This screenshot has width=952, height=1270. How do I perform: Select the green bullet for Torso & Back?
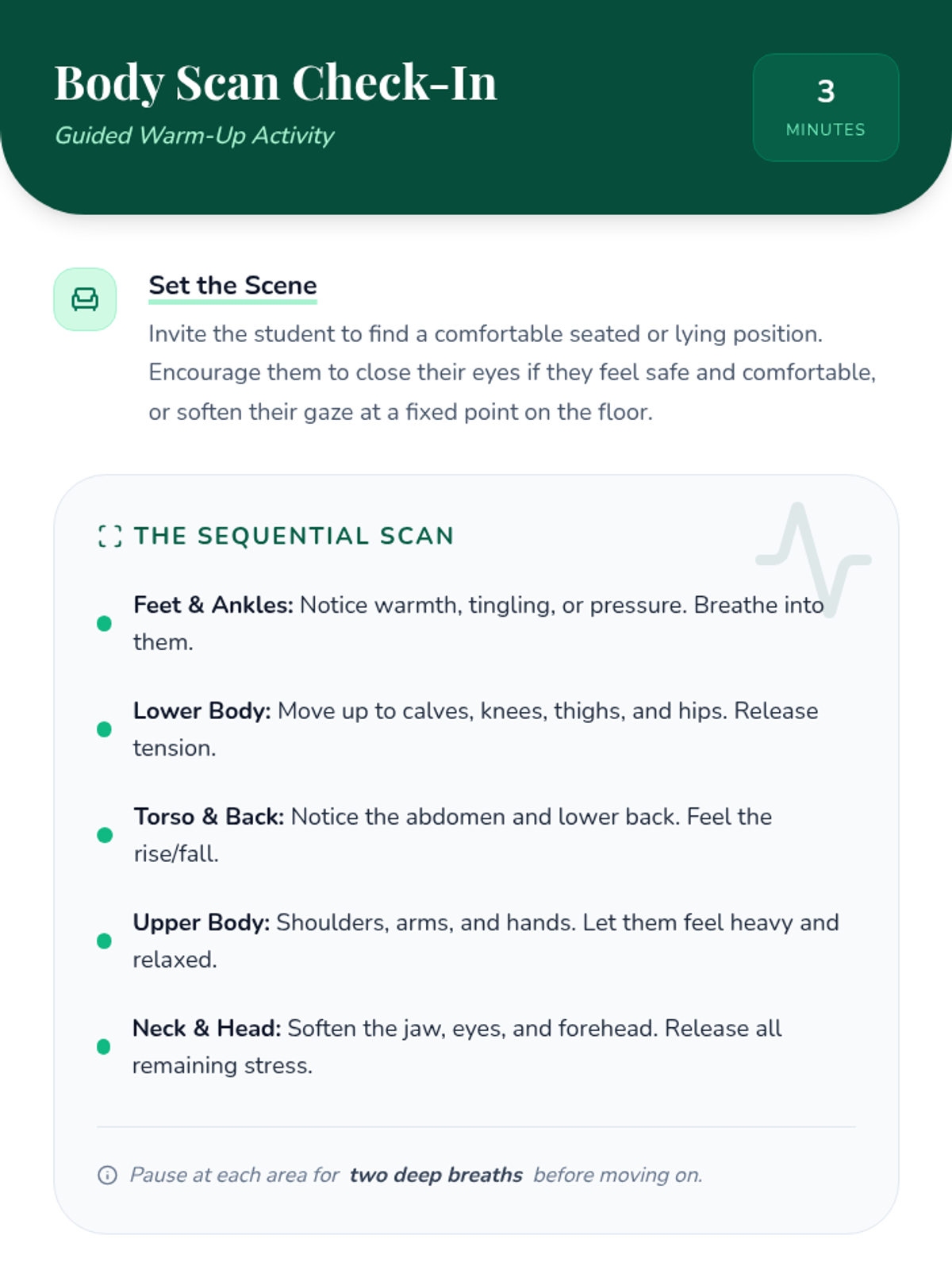pyautogui.click(x=104, y=835)
